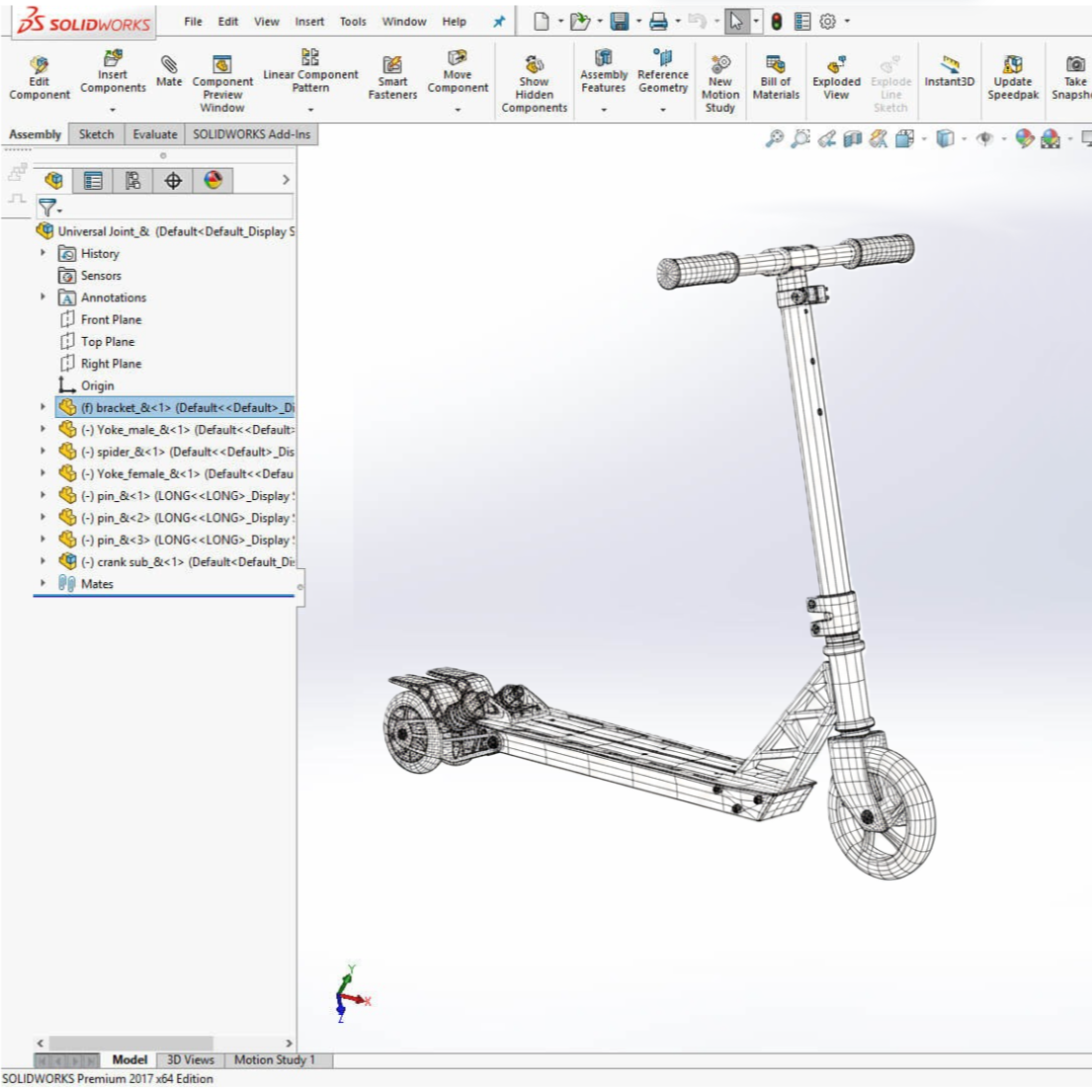The image size is (1092, 1092).
Task: Toggle Show Hidden Components
Action: (x=534, y=84)
